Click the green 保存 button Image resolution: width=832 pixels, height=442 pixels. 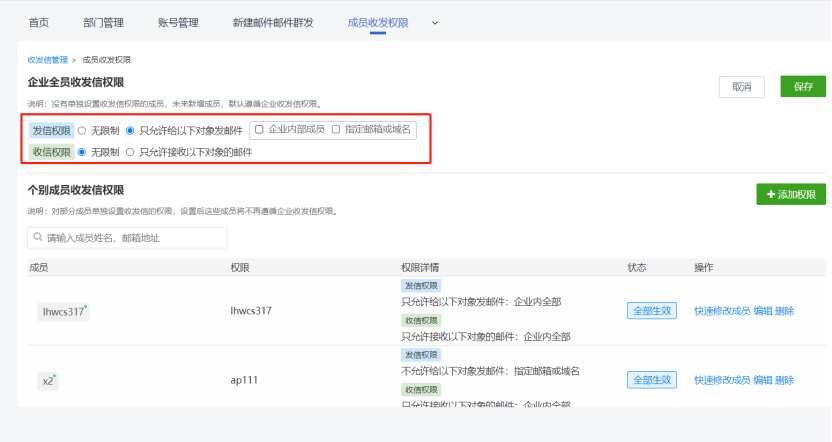803,86
